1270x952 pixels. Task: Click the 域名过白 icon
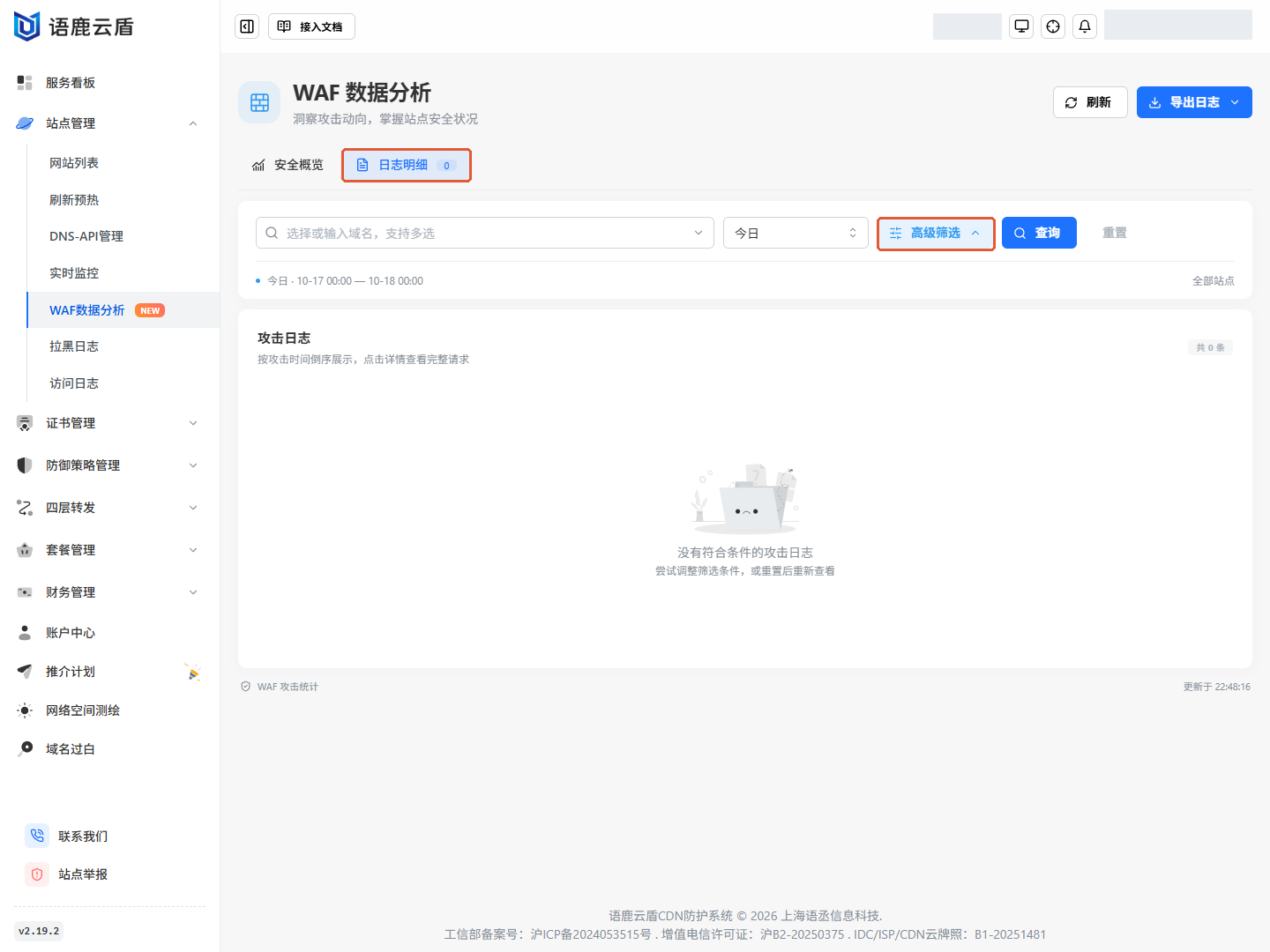coord(25,749)
